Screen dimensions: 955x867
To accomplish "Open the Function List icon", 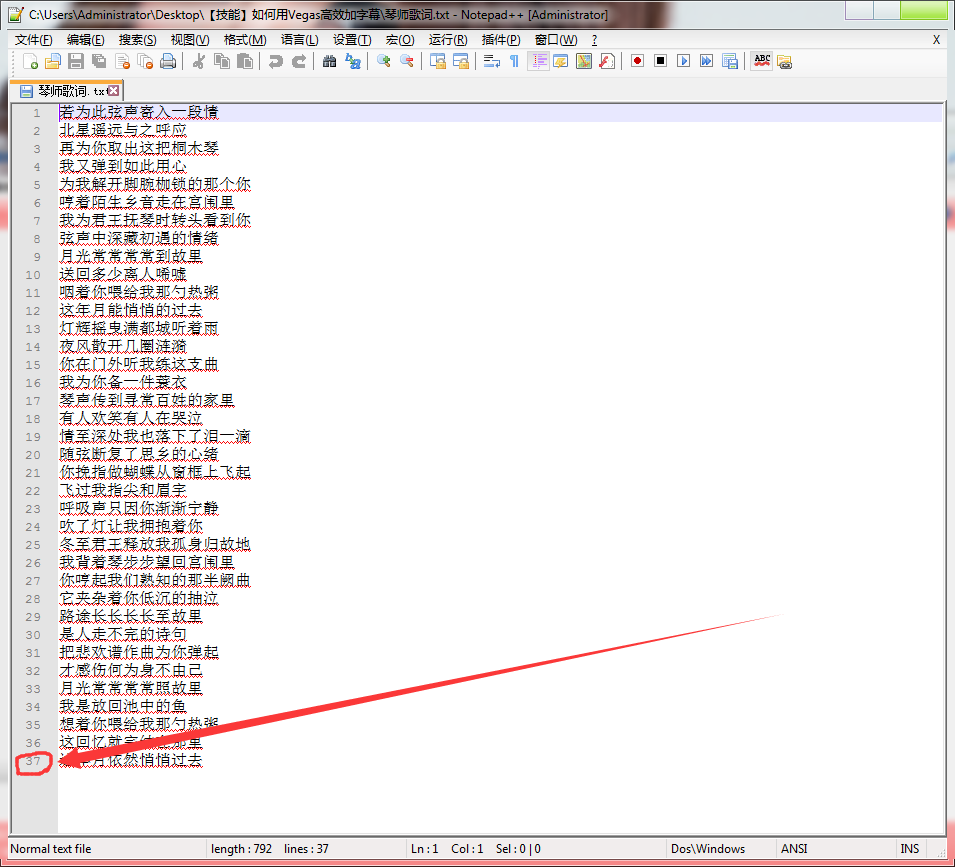I will coord(607,61).
